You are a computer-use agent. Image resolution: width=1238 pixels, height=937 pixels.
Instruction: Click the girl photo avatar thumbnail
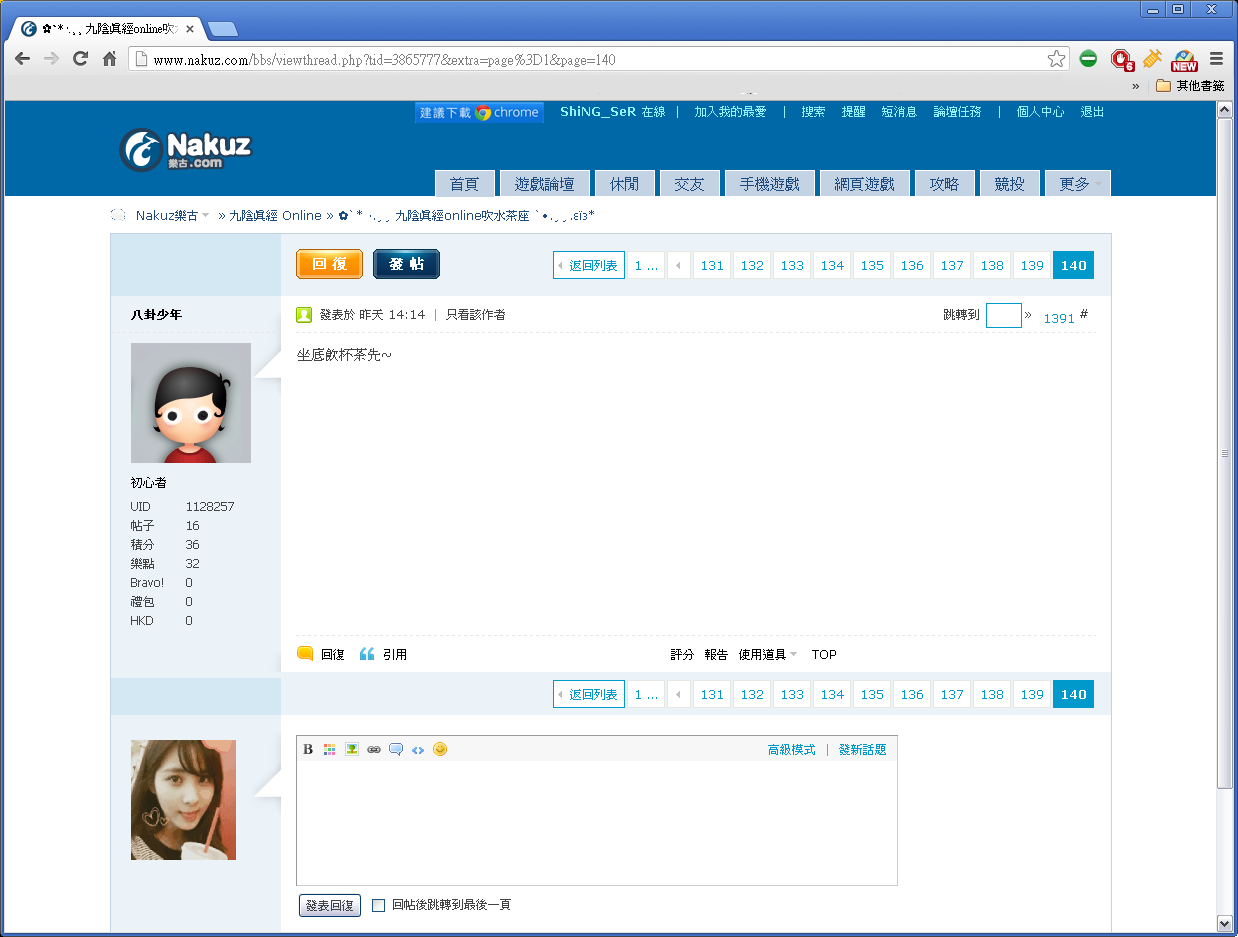coord(183,800)
